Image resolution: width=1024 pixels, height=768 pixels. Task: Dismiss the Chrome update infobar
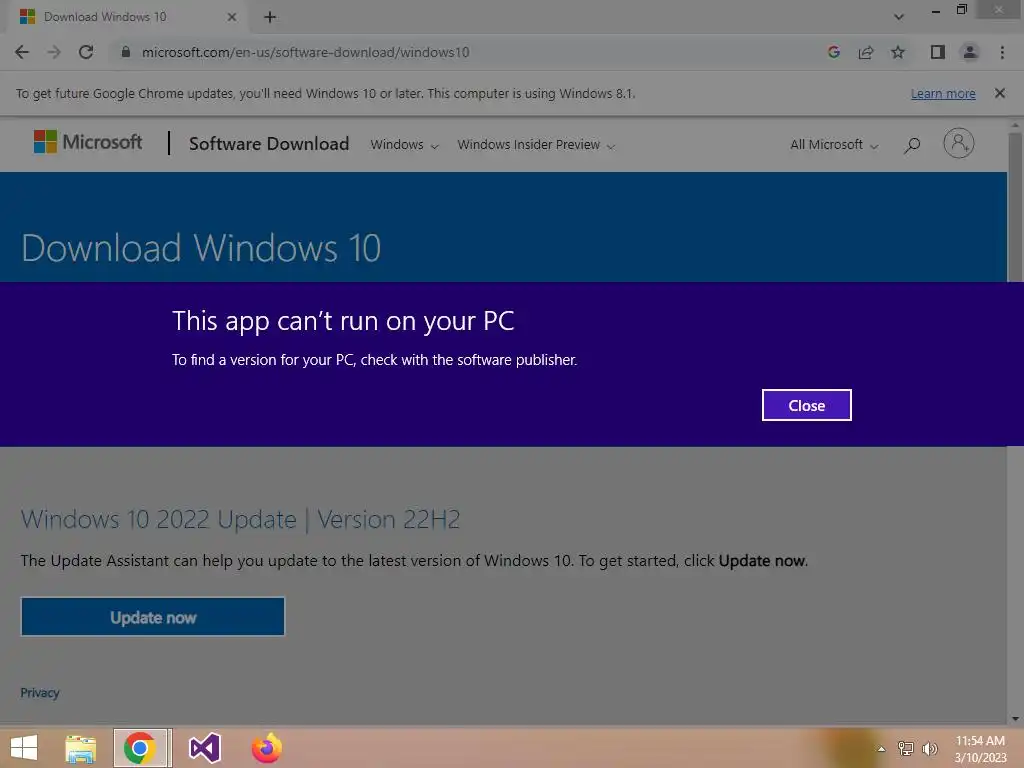999,93
